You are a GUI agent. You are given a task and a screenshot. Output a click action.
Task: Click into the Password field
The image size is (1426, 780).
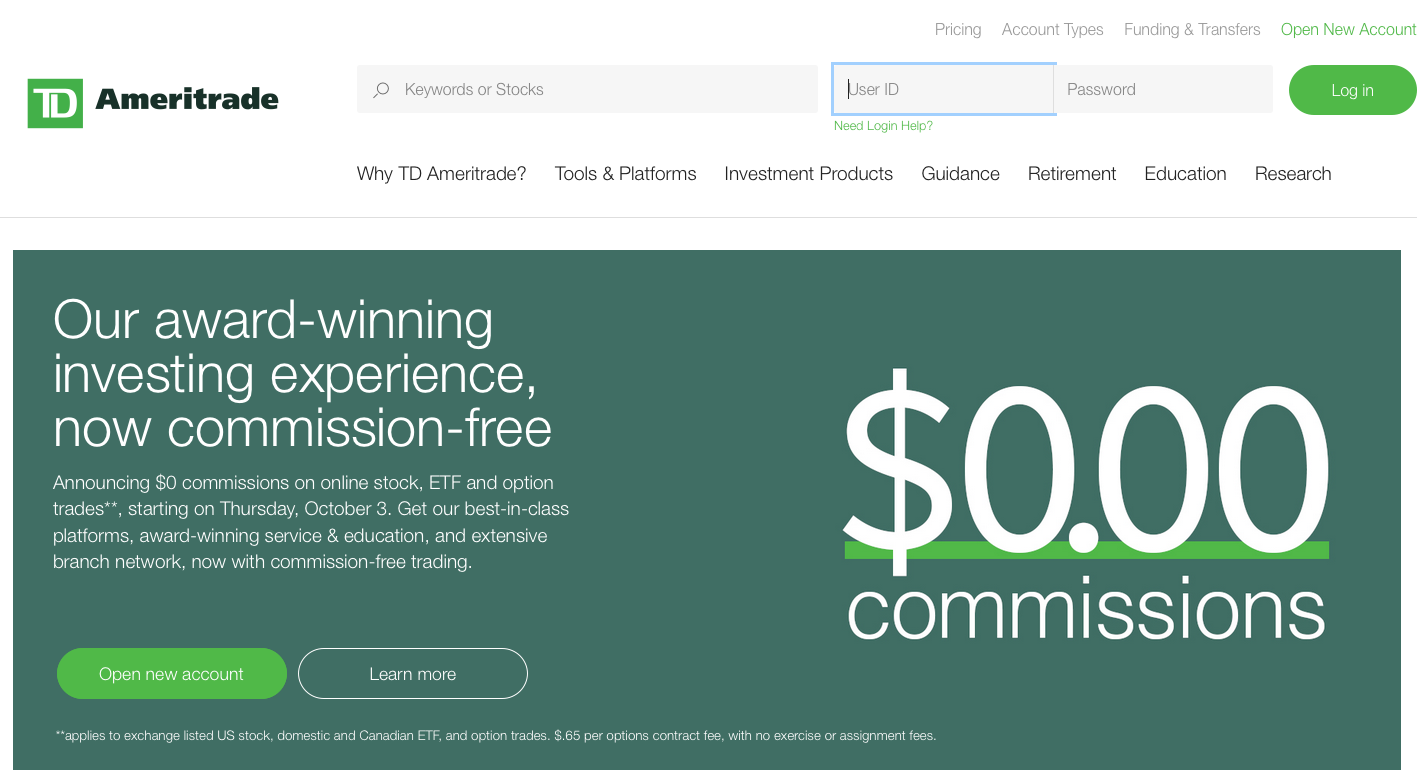tap(1163, 89)
